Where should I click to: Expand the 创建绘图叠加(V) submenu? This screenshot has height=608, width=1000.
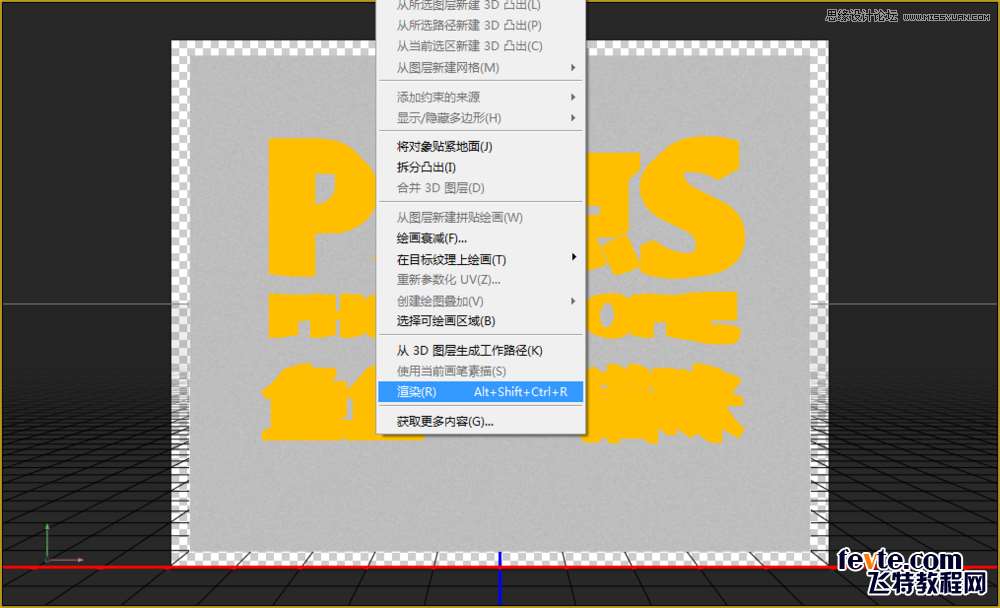(x=481, y=300)
